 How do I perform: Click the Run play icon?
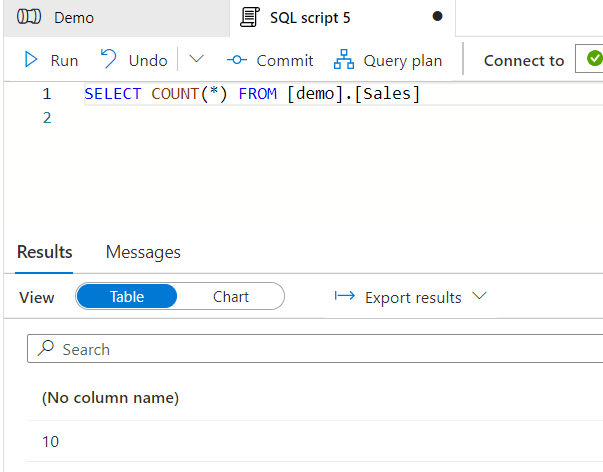tap(32, 60)
